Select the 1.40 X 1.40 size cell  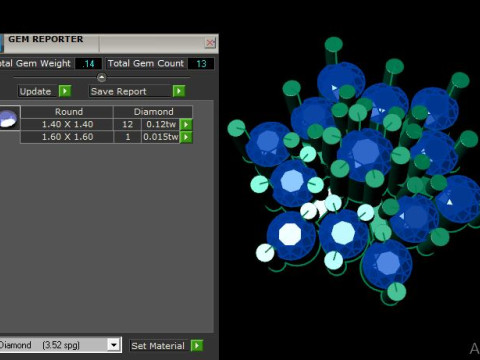(x=67, y=124)
